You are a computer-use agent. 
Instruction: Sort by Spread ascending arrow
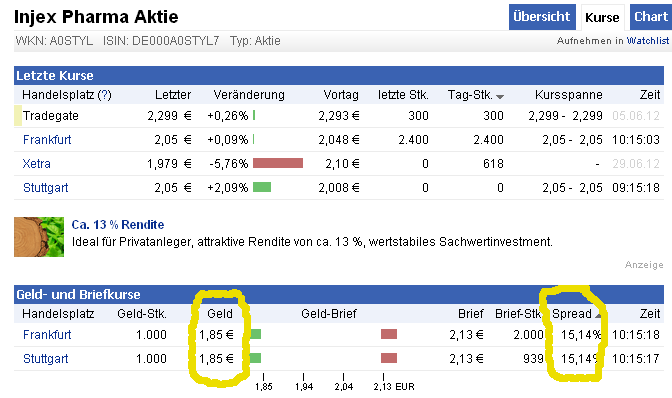[x=598, y=316]
